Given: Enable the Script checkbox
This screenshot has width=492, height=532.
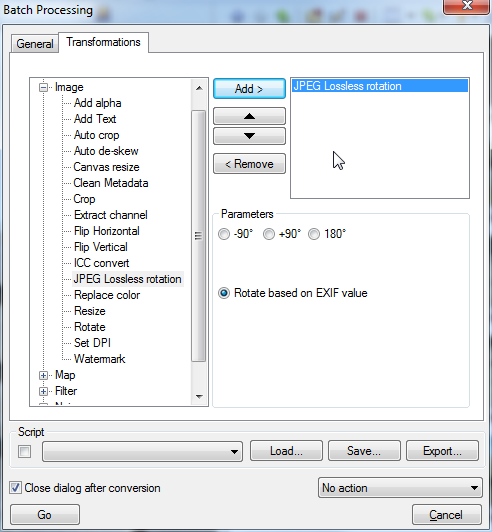Looking at the screenshot, I should click(x=24, y=452).
